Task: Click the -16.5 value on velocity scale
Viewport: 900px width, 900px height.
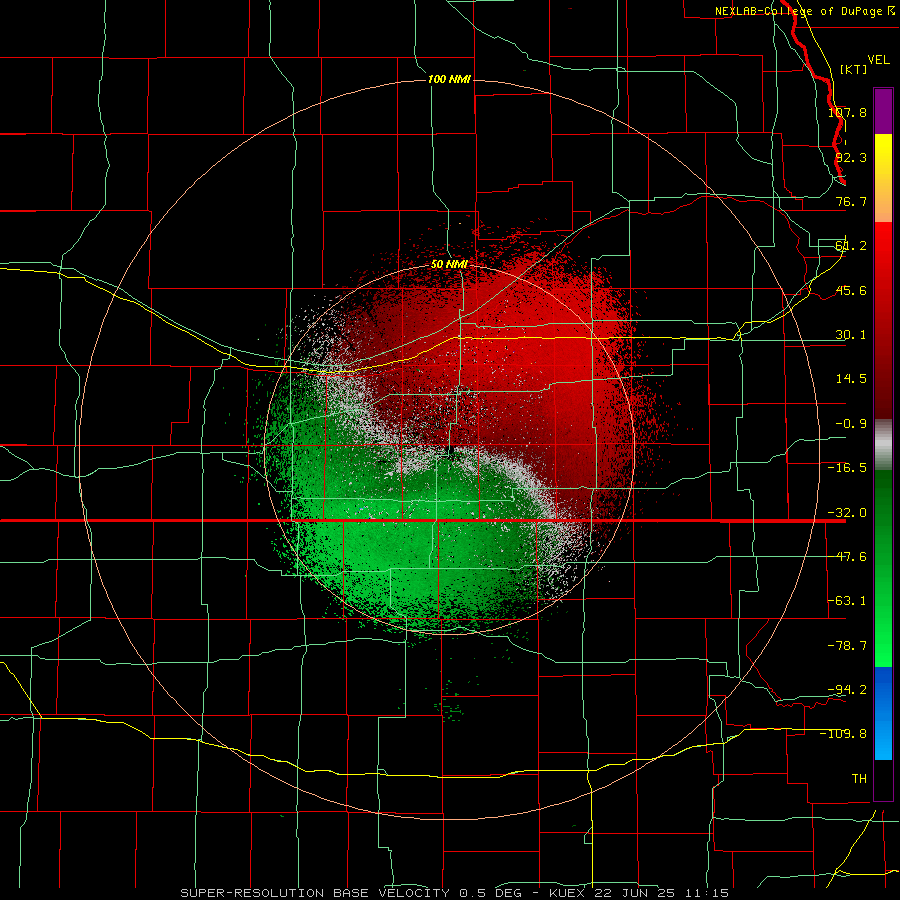Action: [x=847, y=468]
